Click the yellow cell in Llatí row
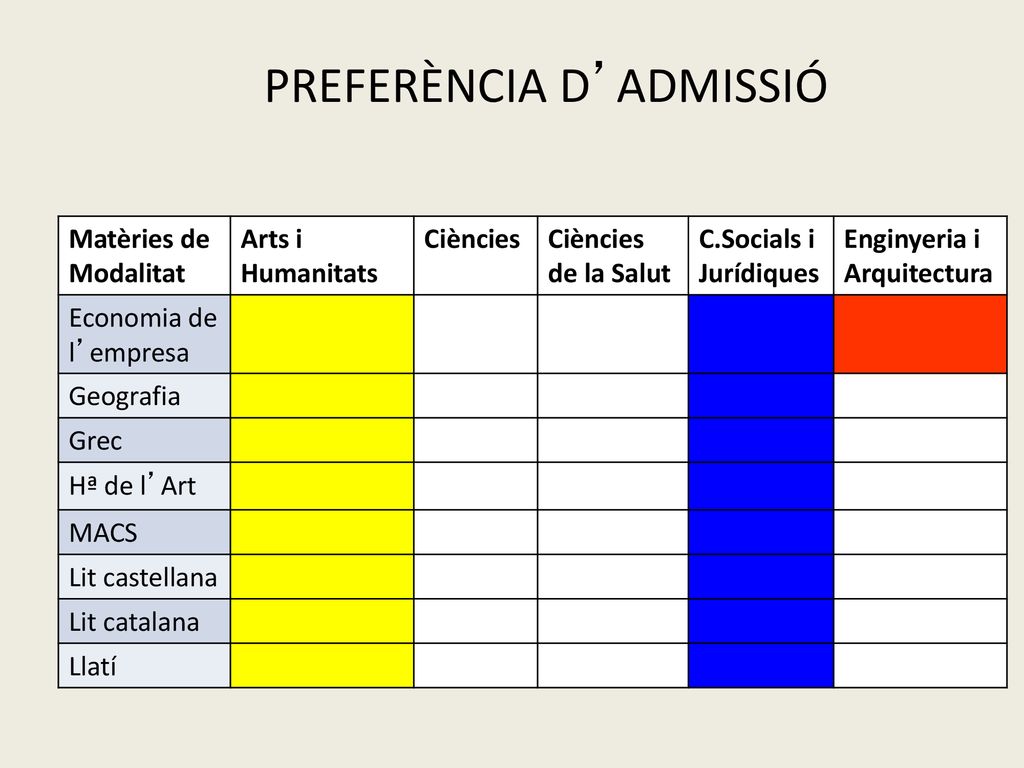 [x=322, y=665]
